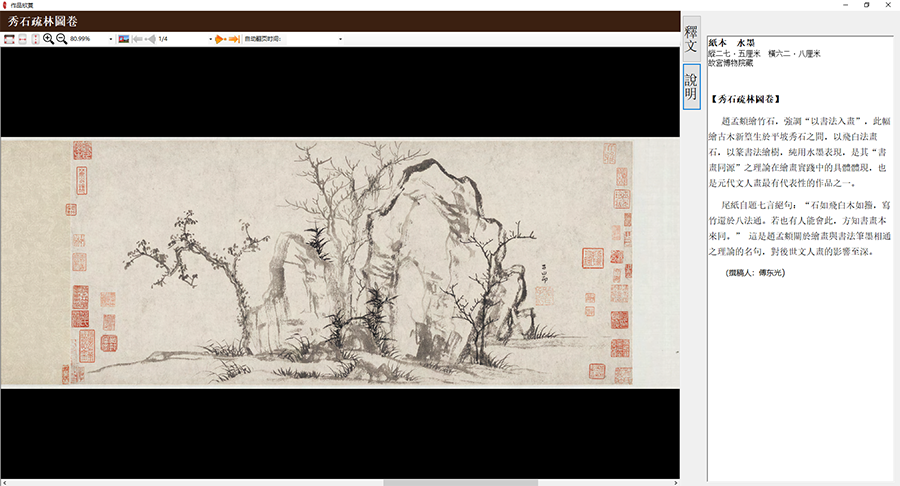Click the horizontal scrollbar thumb

click(460, 483)
